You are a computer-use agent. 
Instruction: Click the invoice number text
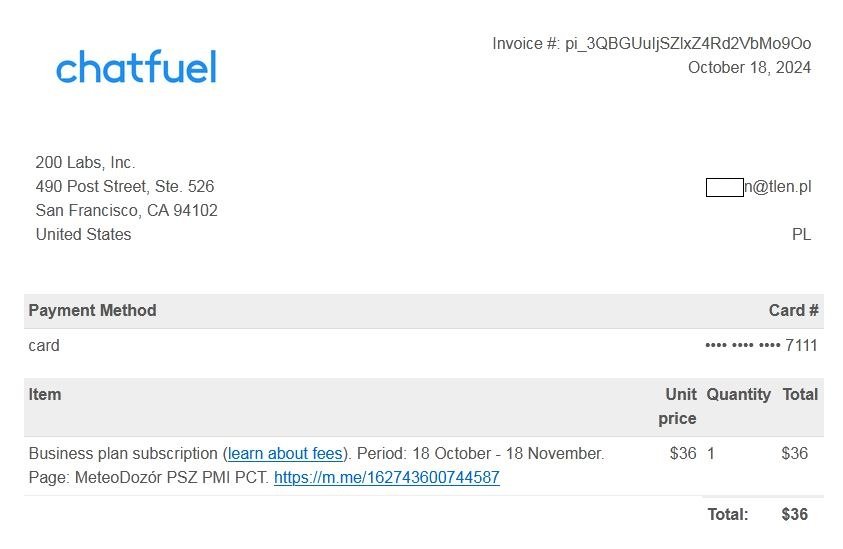tap(652, 44)
